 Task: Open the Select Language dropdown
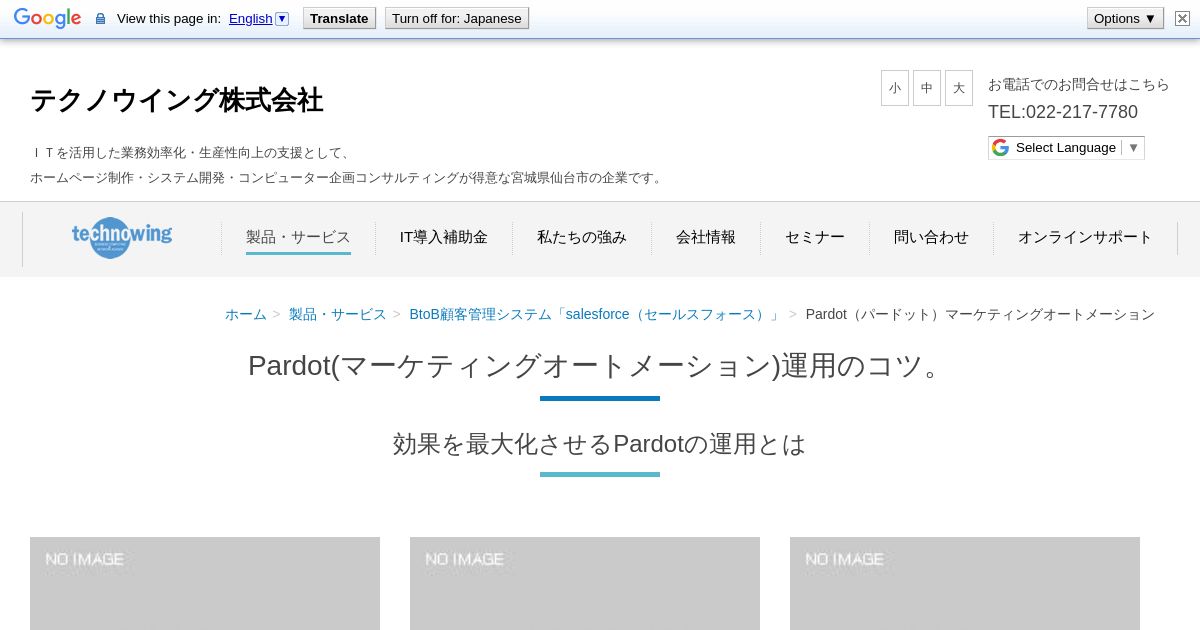1066,148
